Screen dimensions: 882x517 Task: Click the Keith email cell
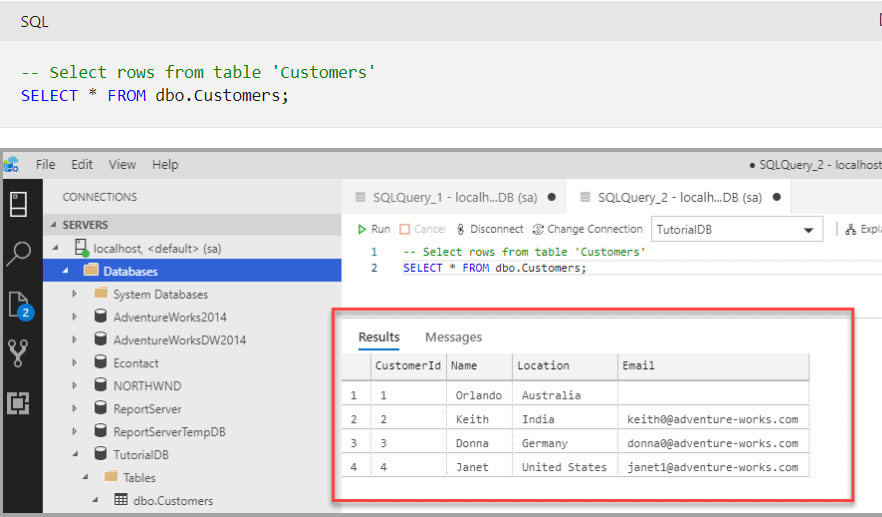coord(711,419)
